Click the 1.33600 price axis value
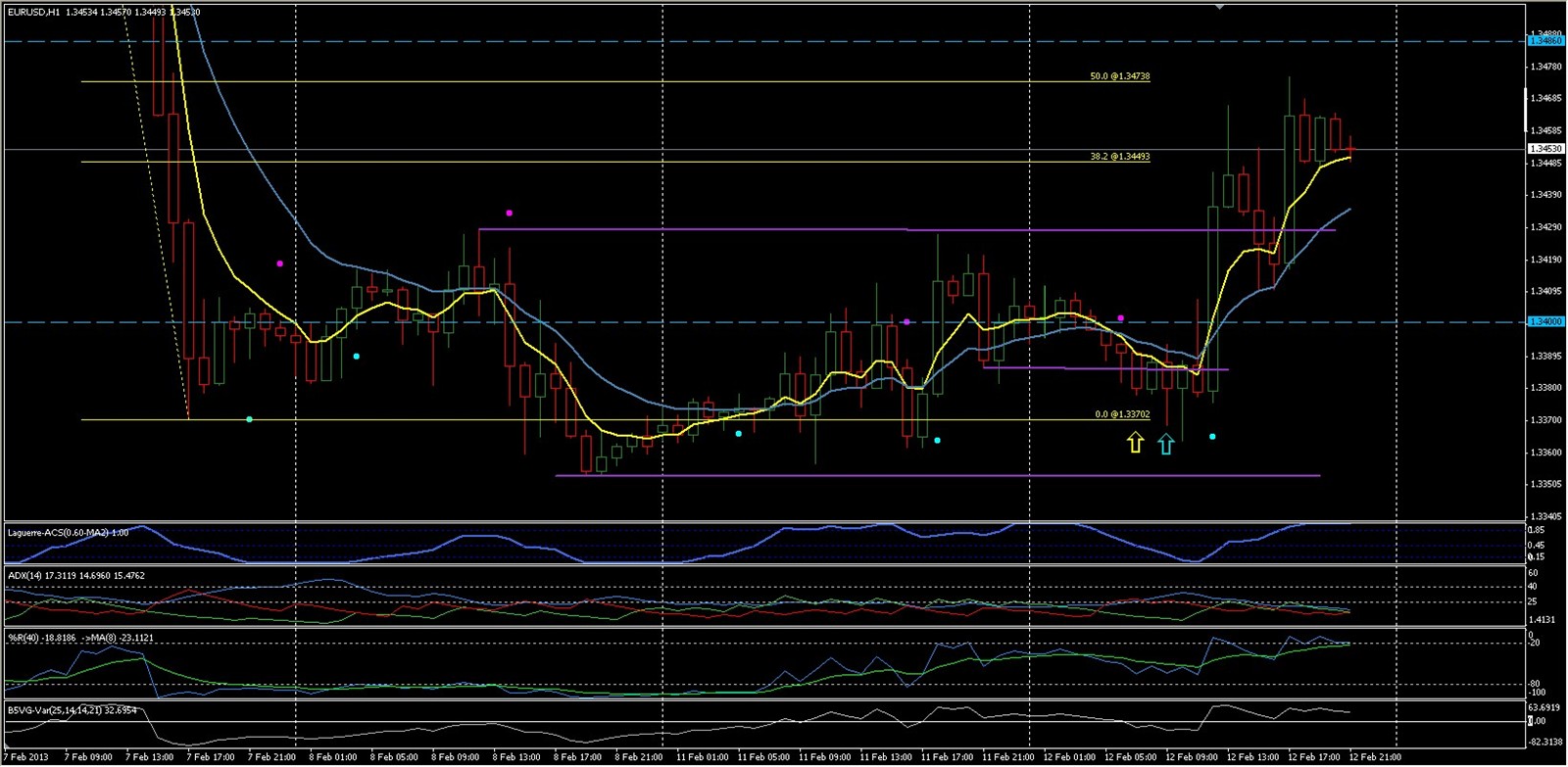The image size is (1568, 767). (1545, 453)
